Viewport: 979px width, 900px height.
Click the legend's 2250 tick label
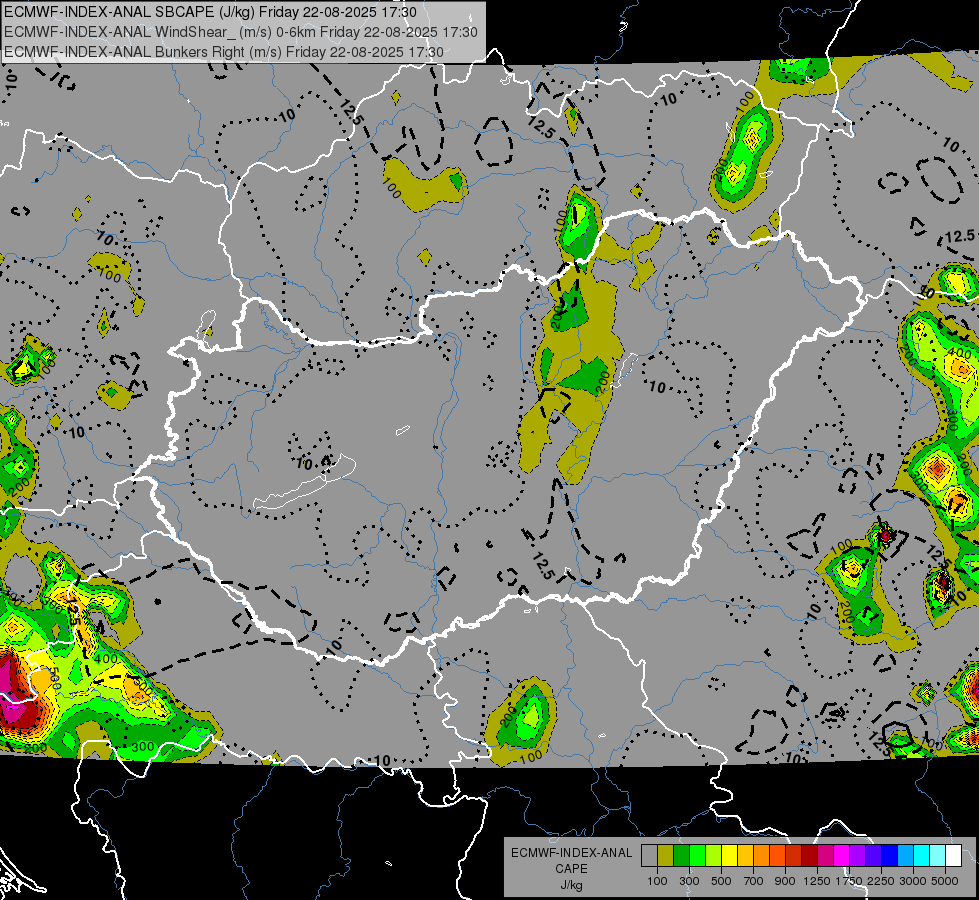(x=881, y=881)
